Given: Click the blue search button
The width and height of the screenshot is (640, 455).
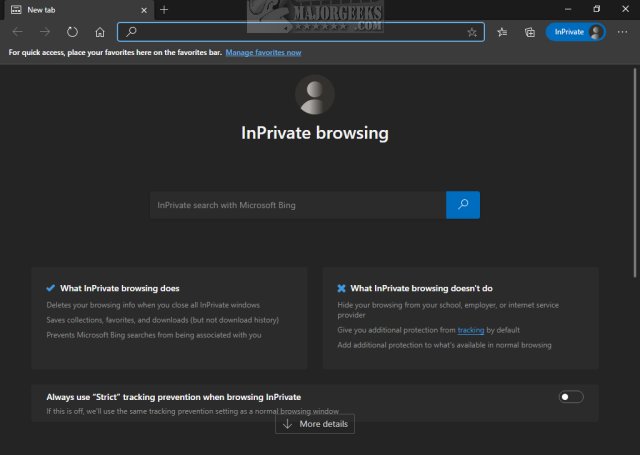Looking at the screenshot, I should coord(463,205).
